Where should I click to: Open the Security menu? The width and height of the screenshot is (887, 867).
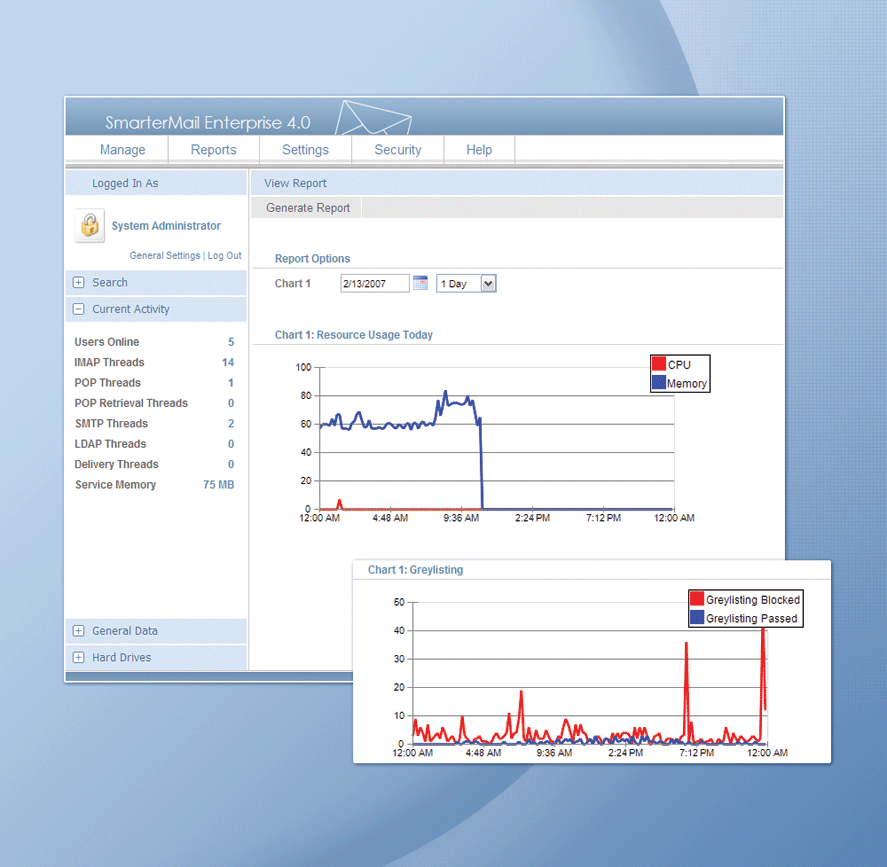398,150
